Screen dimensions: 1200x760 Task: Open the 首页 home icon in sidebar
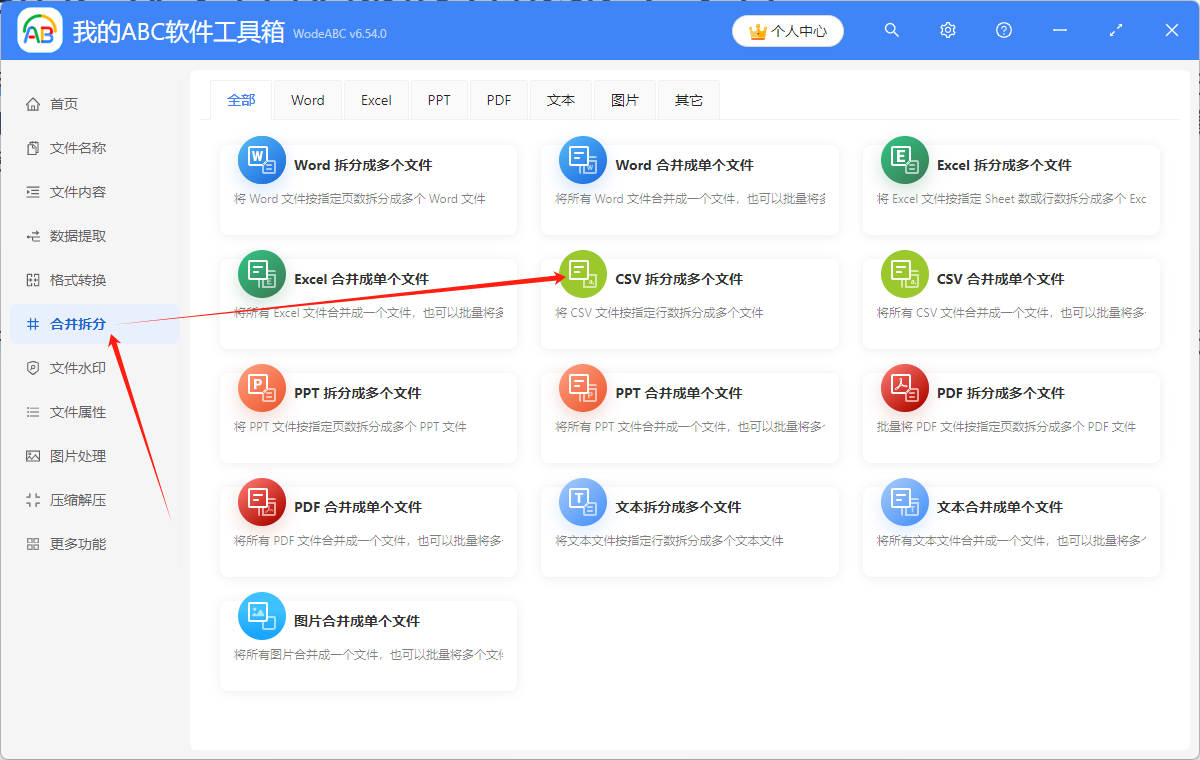pyautogui.click(x=34, y=103)
